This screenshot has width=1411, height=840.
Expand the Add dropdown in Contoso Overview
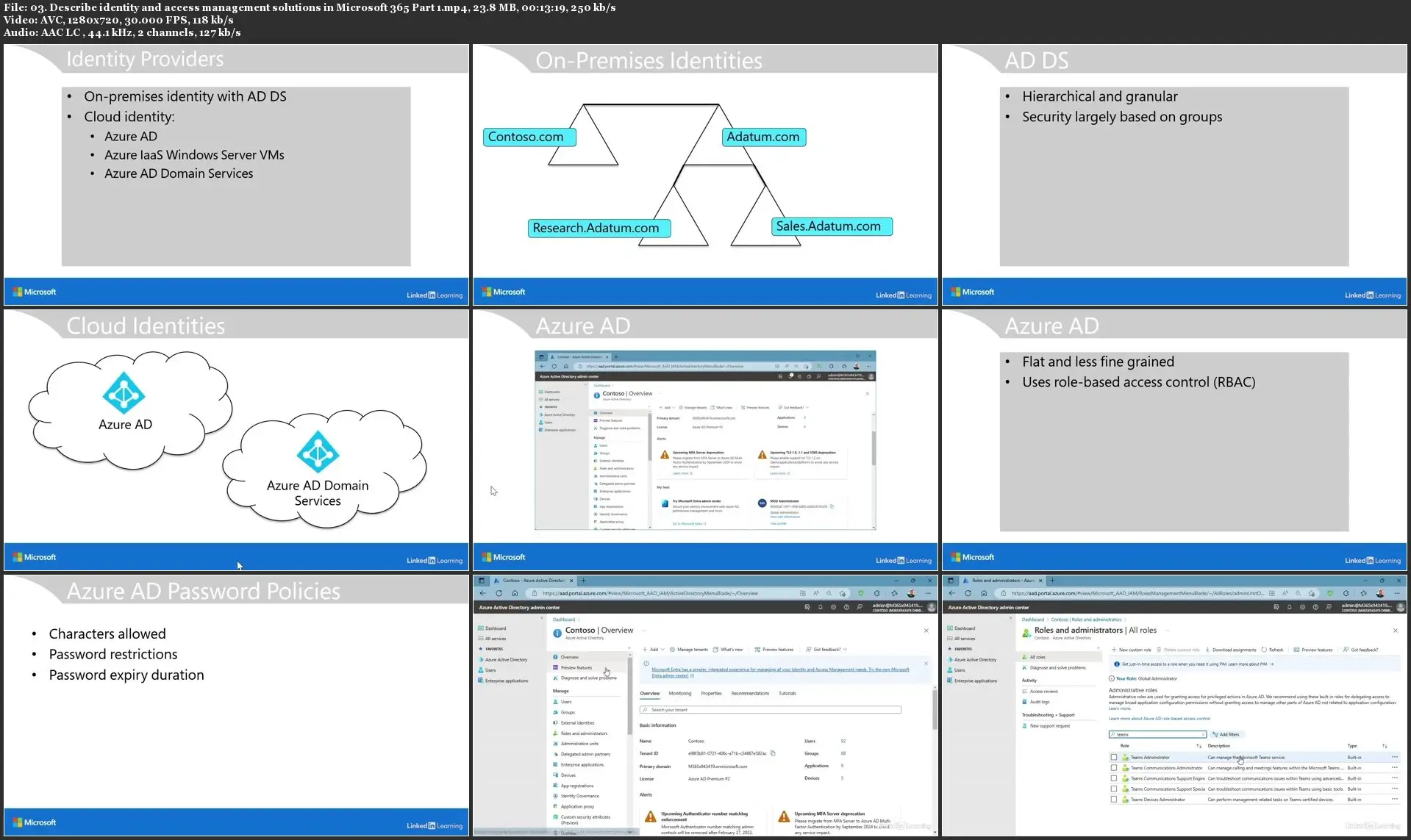(654, 650)
